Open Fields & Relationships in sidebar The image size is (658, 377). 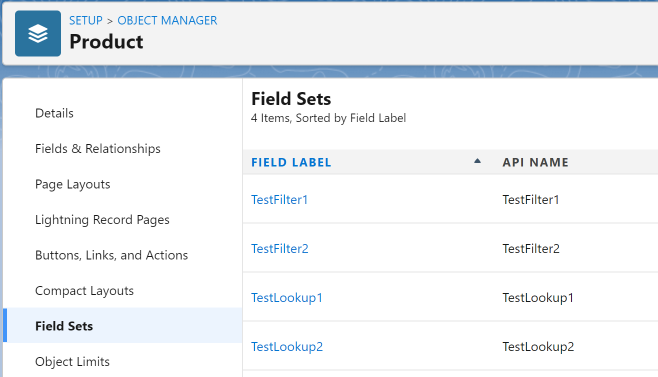(x=98, y=149)
